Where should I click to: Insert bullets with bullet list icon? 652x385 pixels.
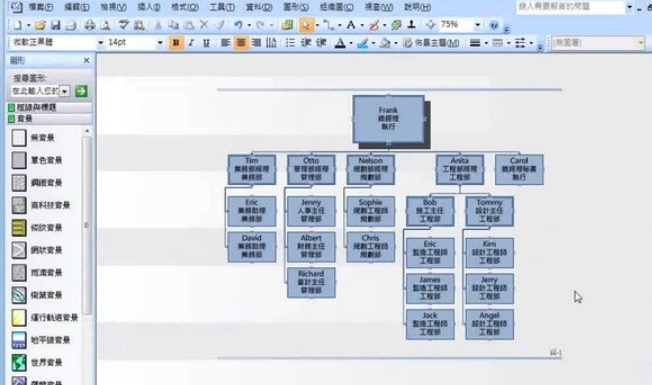290,42
